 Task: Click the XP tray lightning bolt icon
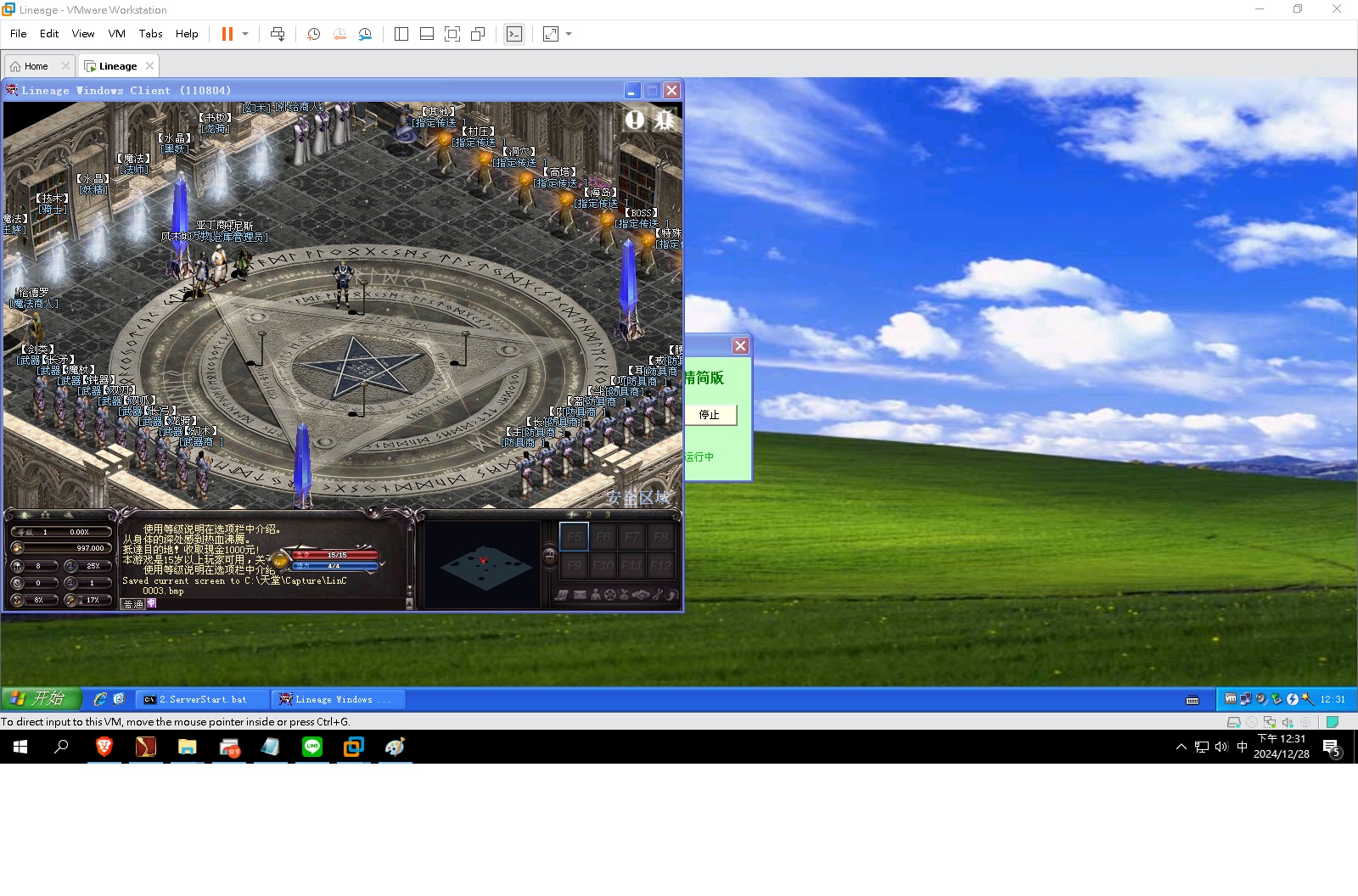click(1293, 699)
